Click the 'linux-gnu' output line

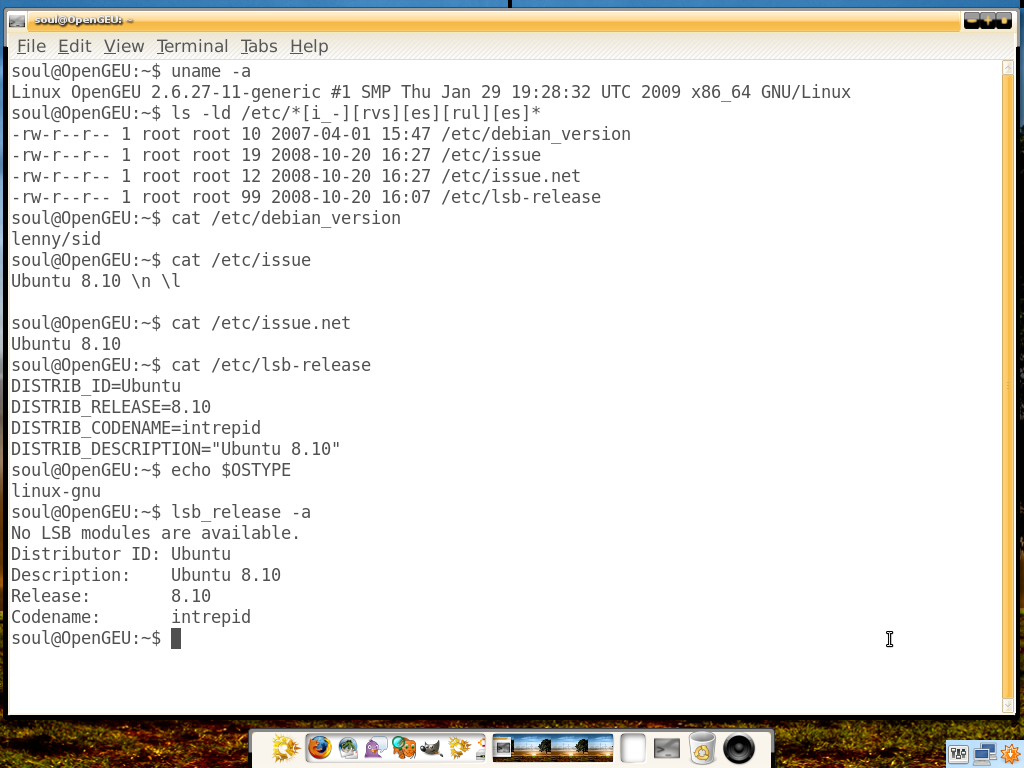pos(56,491)
